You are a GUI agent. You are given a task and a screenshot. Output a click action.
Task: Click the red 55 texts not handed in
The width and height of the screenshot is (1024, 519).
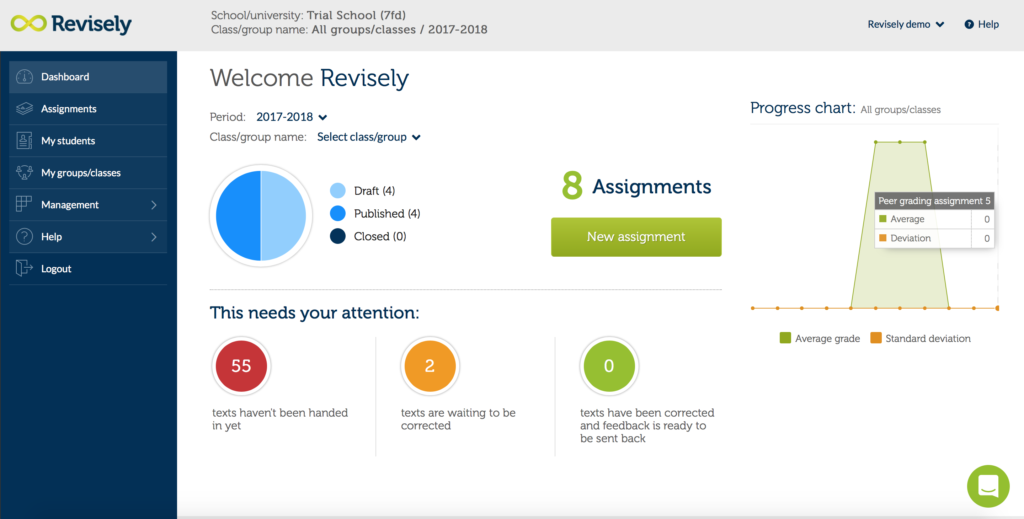241,366
